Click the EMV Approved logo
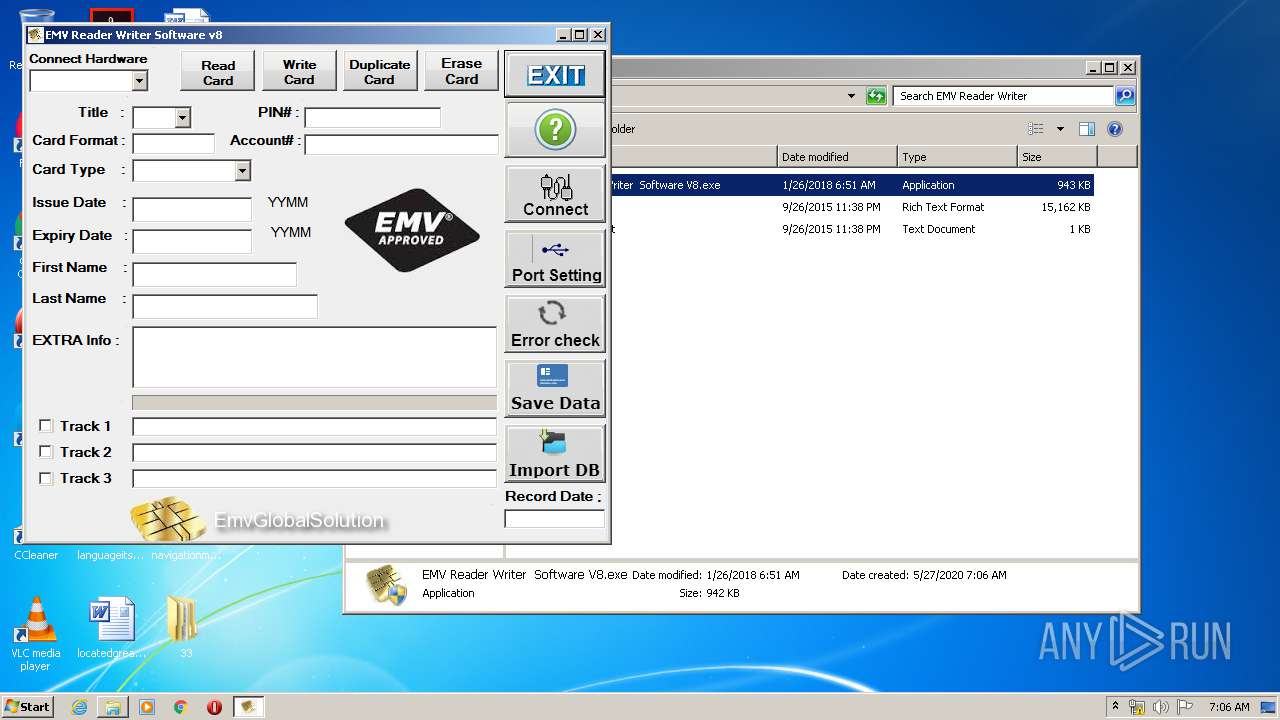 point(412,230)
